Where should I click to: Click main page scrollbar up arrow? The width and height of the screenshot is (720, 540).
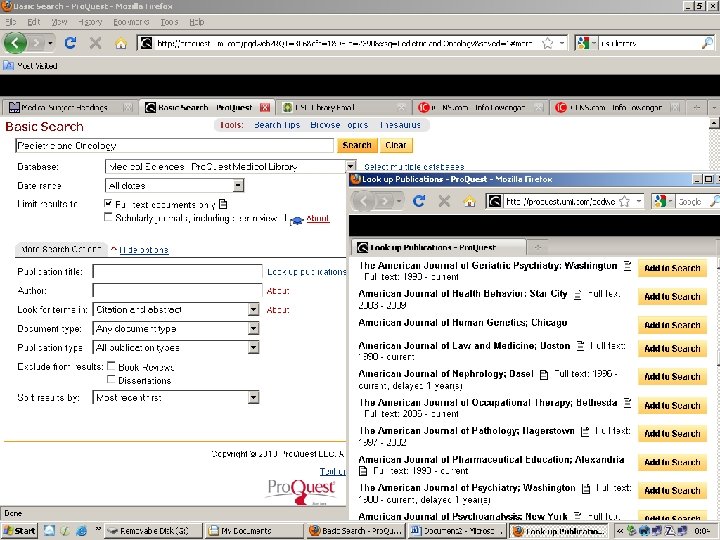pos(714,123)
